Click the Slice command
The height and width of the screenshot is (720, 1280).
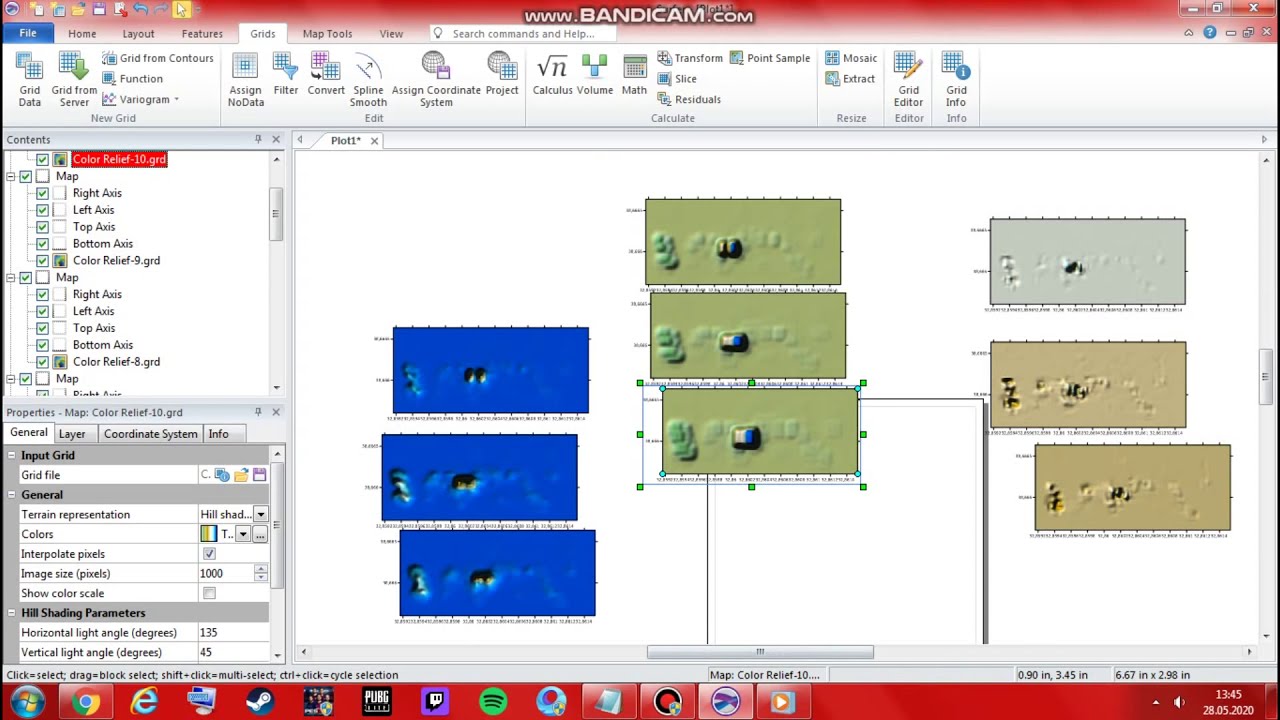[677, 79]
